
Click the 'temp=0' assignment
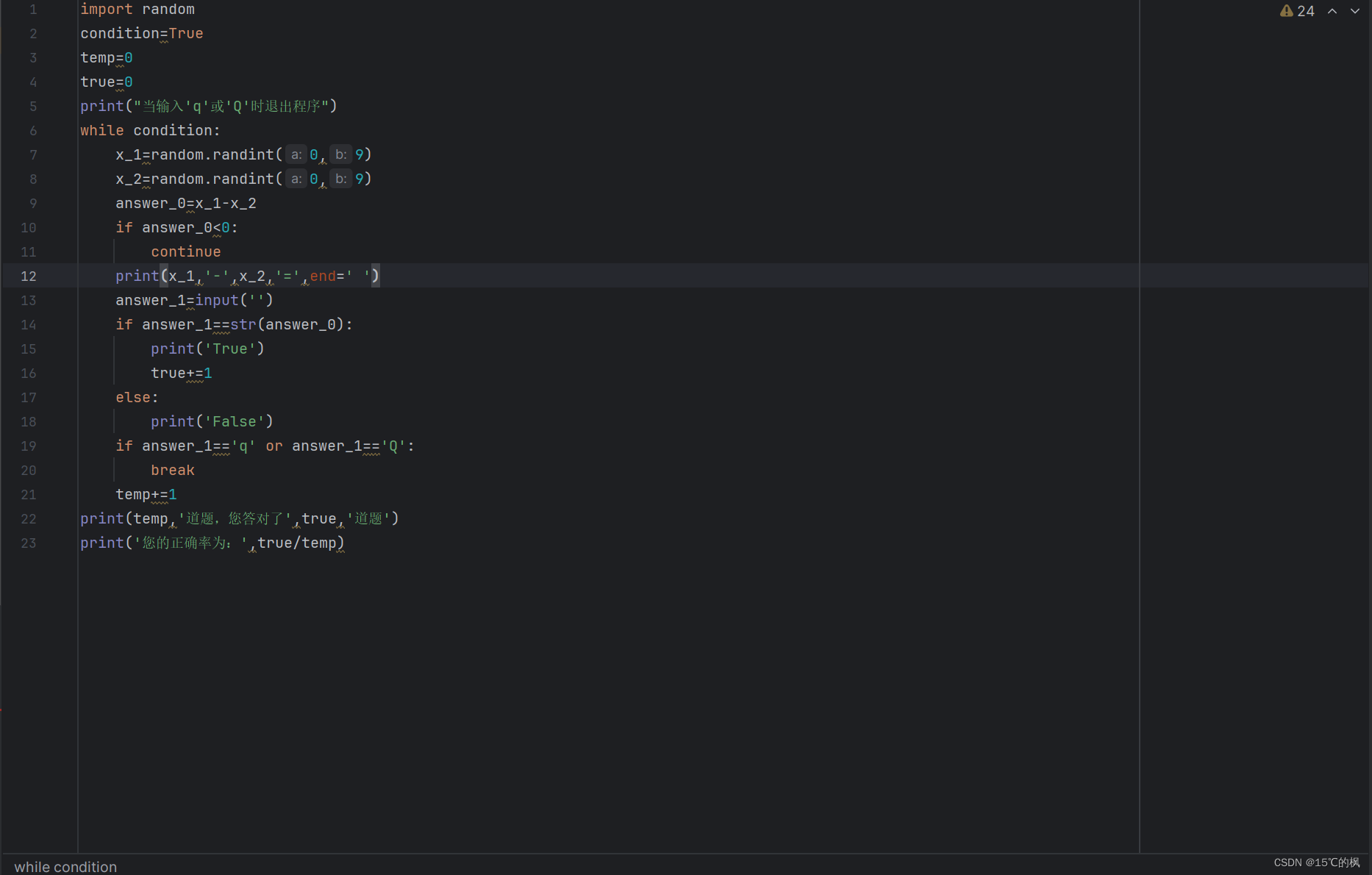(107, 57)
